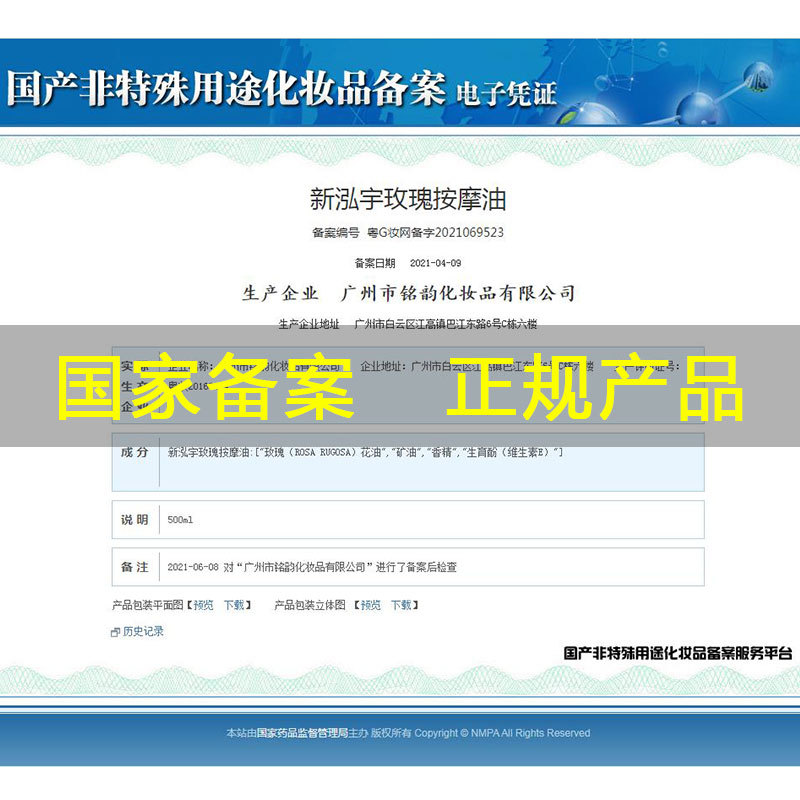Click the 国产非特殊用途化妆品备案服务平台 platform name

coord(678,653)
